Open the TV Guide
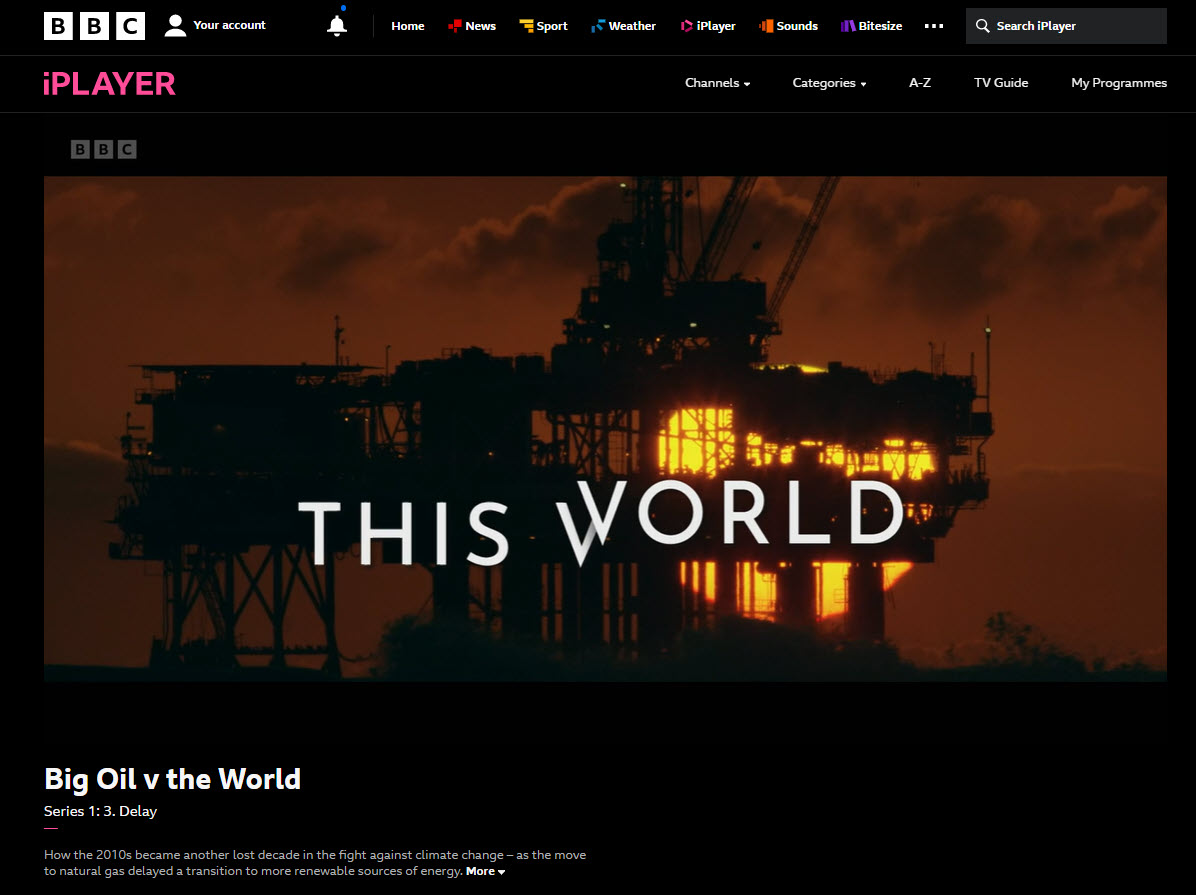Image resolution: width=1196 pixels, height=895 pixels. click(x=1001, y=83)
